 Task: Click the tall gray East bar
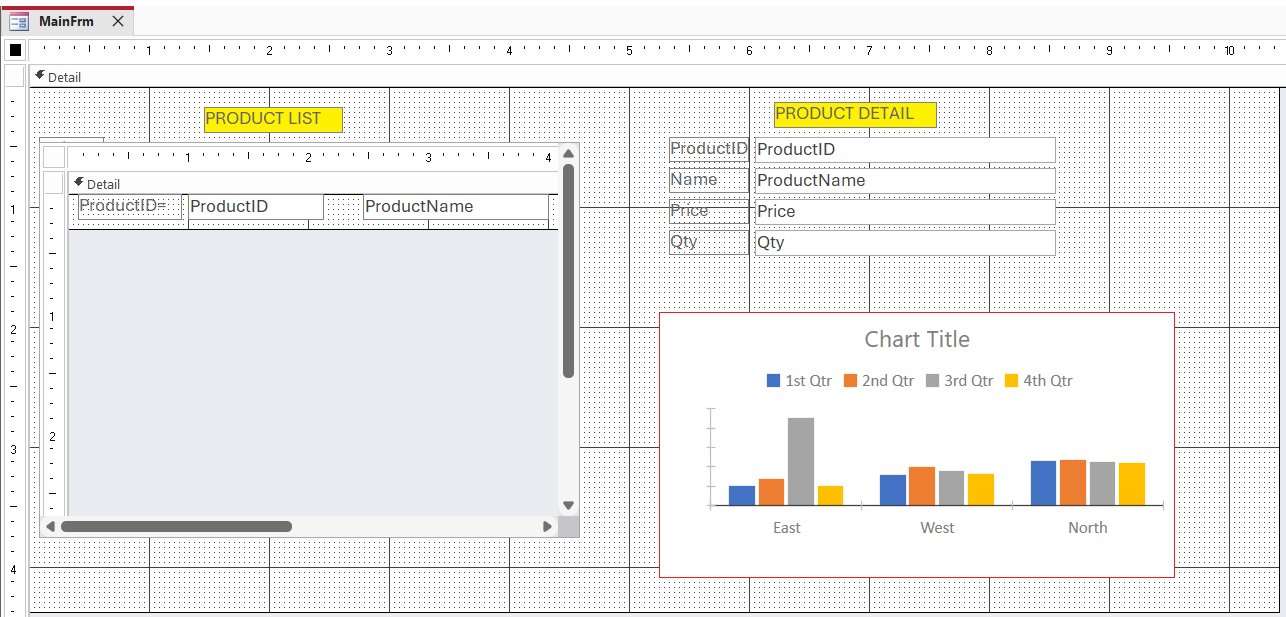801,461
